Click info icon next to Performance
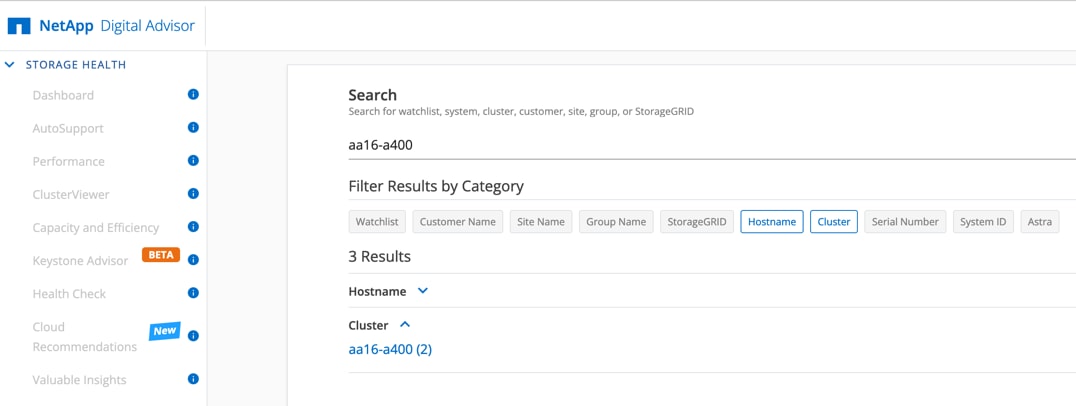1076x406 pixels. tap(193, 161)
